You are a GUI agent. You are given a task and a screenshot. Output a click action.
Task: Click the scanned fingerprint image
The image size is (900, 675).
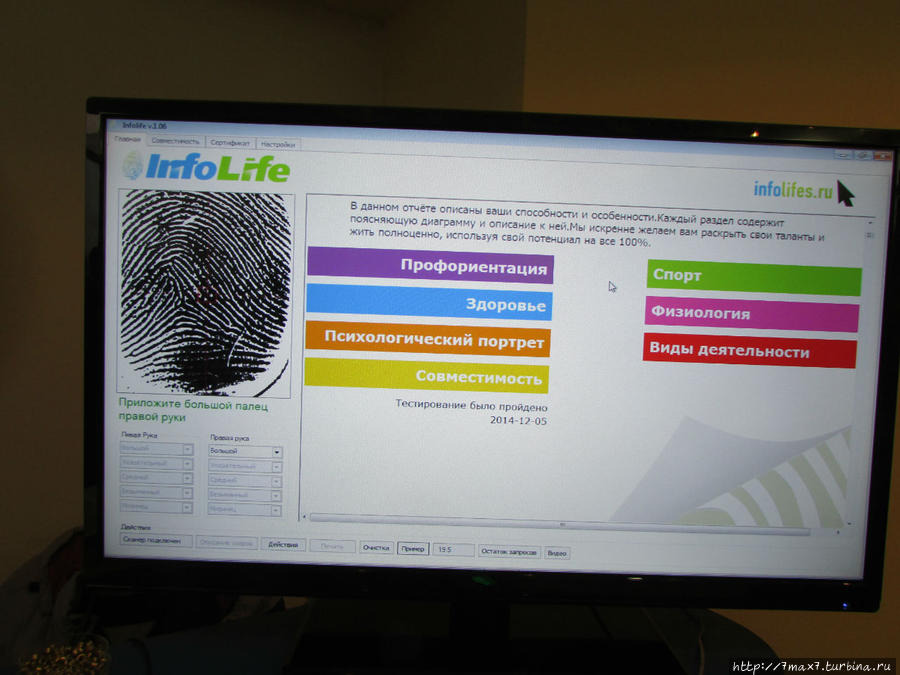click(205, 293)
